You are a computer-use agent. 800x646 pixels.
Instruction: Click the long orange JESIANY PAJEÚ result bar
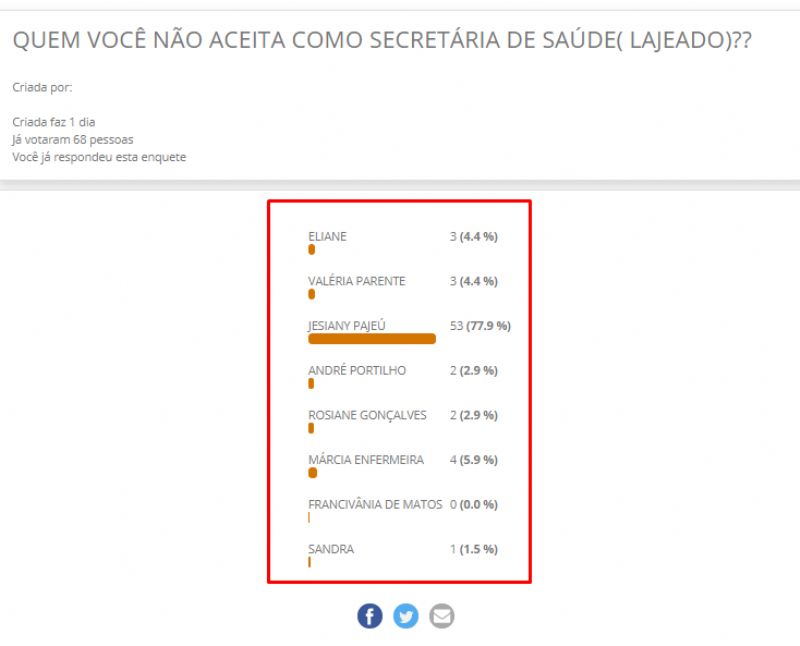pos(372,339)
